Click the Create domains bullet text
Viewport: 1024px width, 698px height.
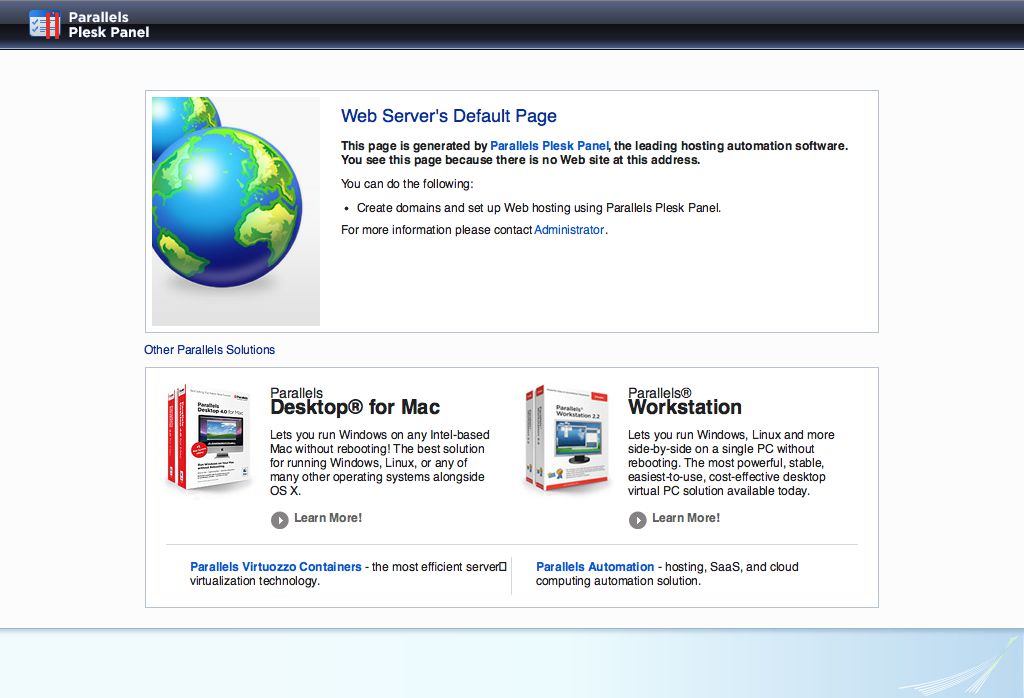point(539,208)
